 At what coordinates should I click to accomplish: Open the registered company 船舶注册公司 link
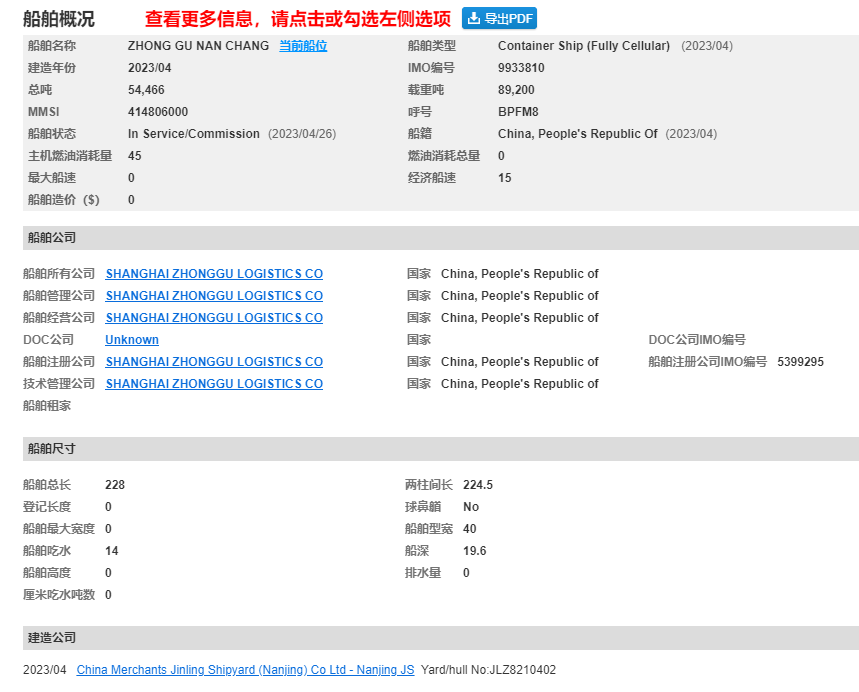(x=214, y=362)
